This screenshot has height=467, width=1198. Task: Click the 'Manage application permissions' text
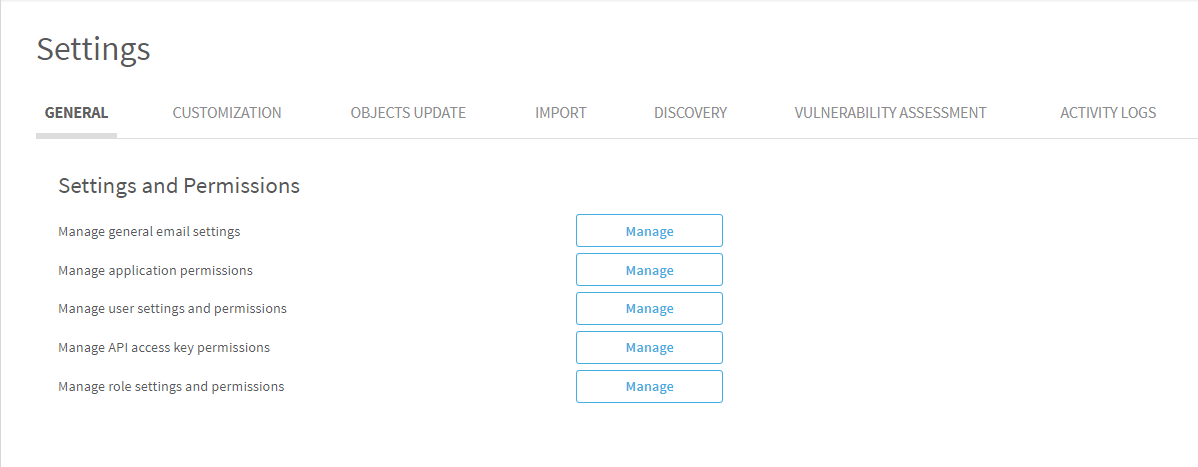(x=155, y=271)
